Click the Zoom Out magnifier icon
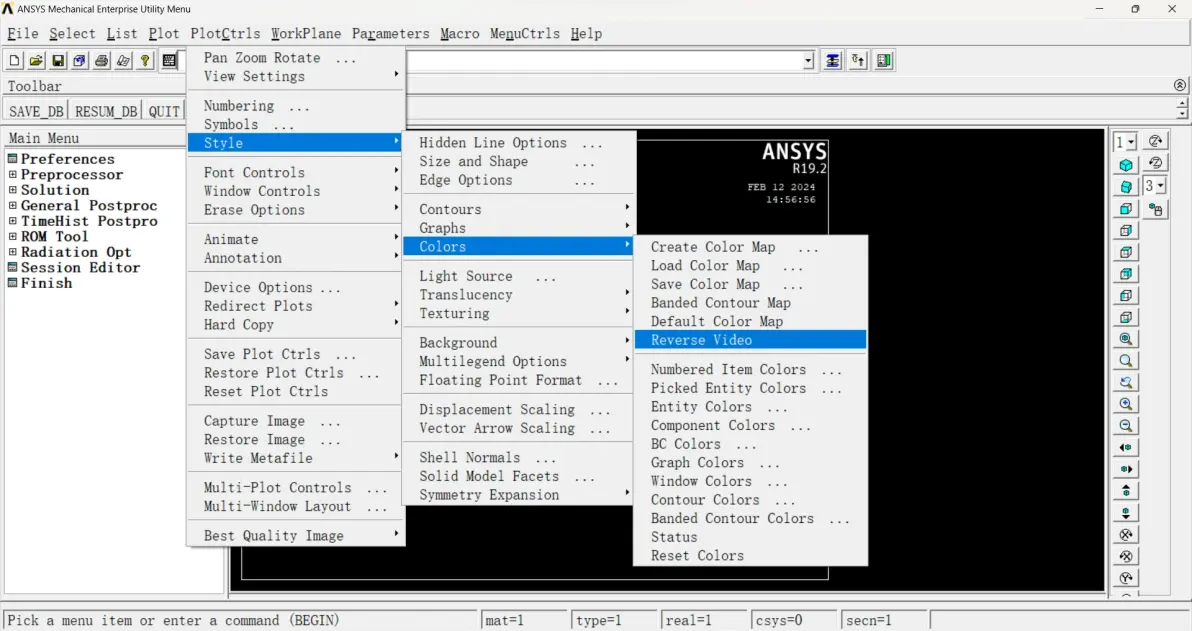This screenshot has width=1192, height=631. 1126,426
